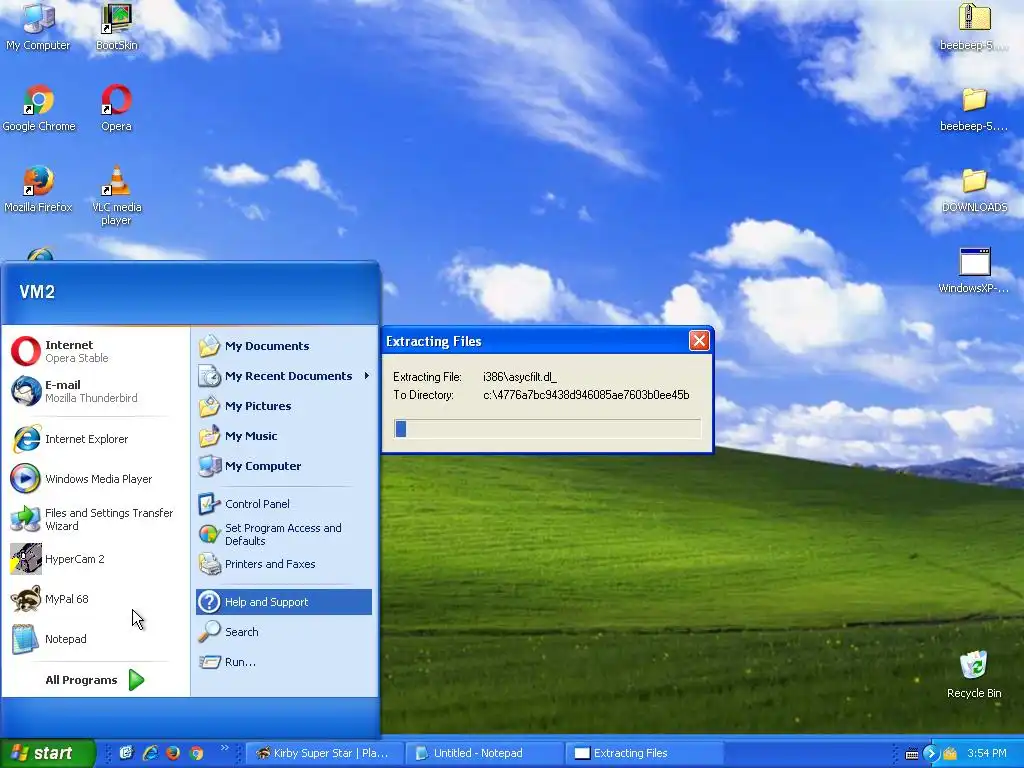Viewport: 1024px width, 768px height.
Task: Expand All Programs list
Action: tap(95, 680)
